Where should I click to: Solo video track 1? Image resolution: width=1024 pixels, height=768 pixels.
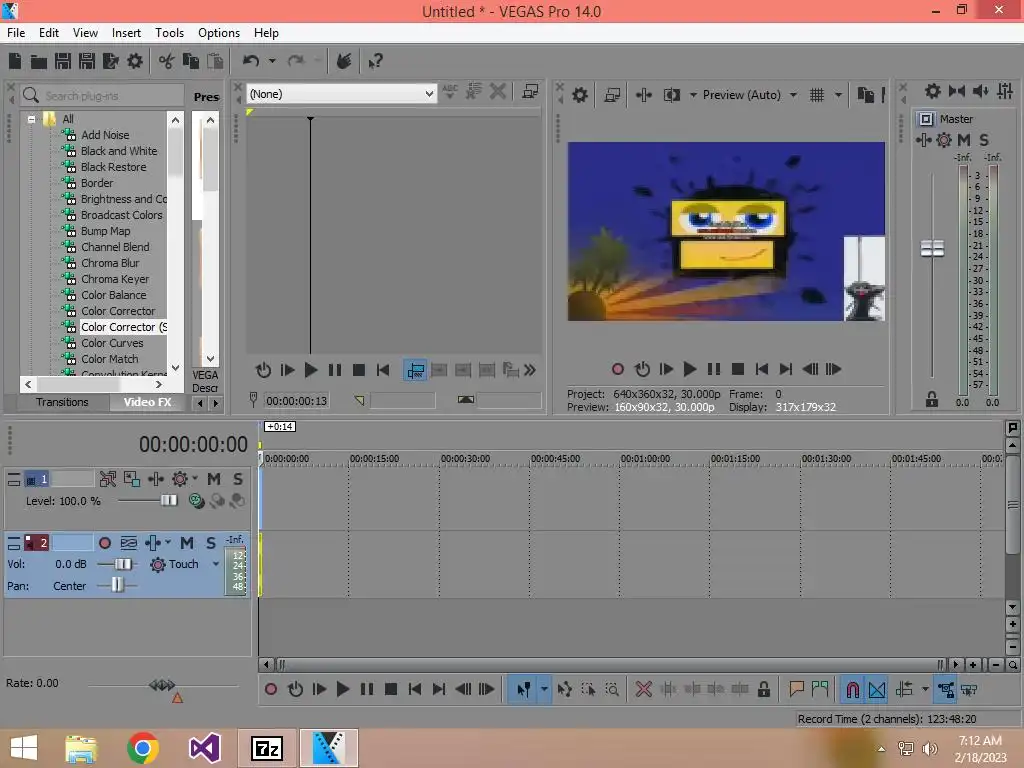(x=238, y=479)
